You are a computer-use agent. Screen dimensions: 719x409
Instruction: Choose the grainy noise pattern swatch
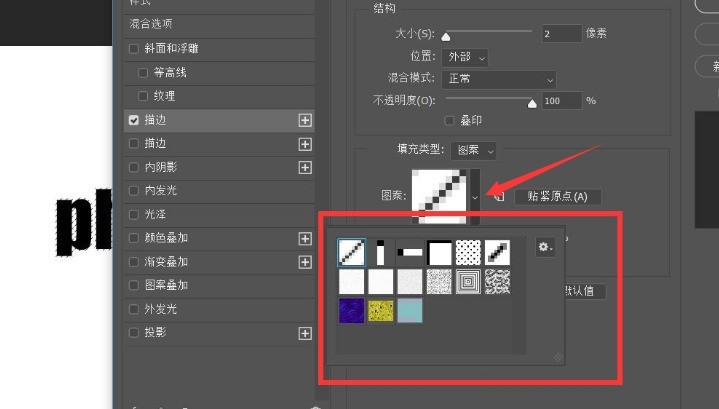[439, 281]
